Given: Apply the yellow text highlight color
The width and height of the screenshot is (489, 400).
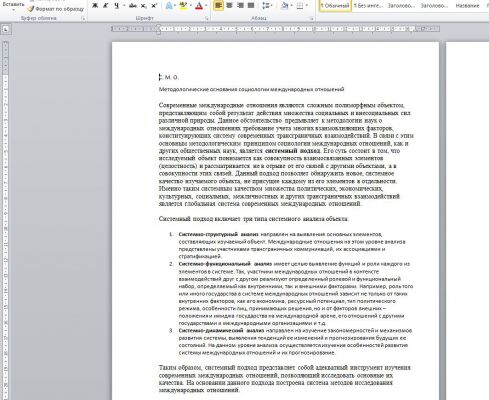Looking at the screenshot, I should click(183, 5).
